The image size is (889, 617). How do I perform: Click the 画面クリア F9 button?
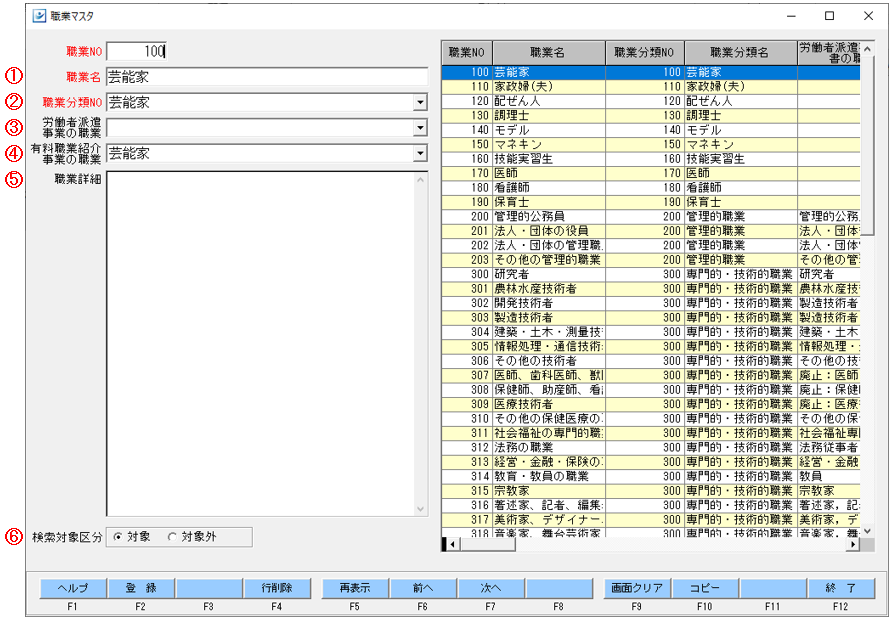point(637,588)
